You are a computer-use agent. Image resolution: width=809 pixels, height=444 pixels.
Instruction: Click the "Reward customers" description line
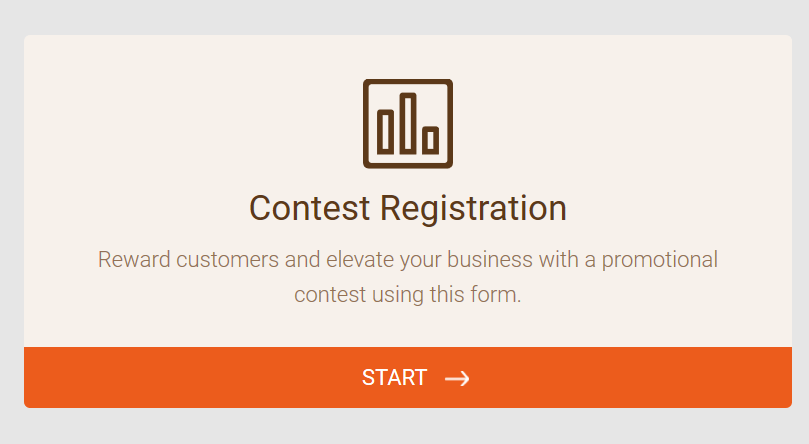[x=407, y=260]
